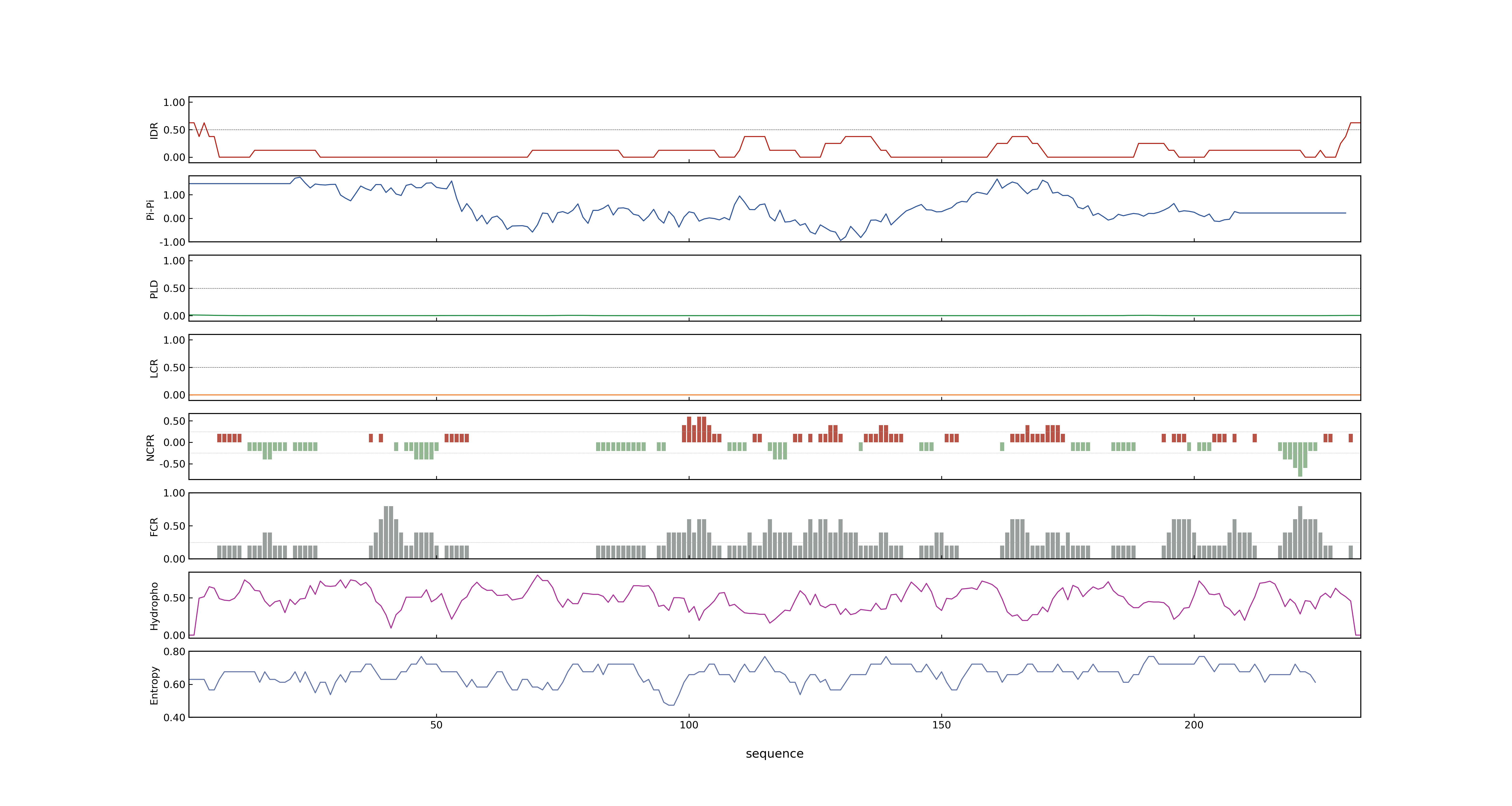Click the x-axis tick label 200

(1193, 725)
